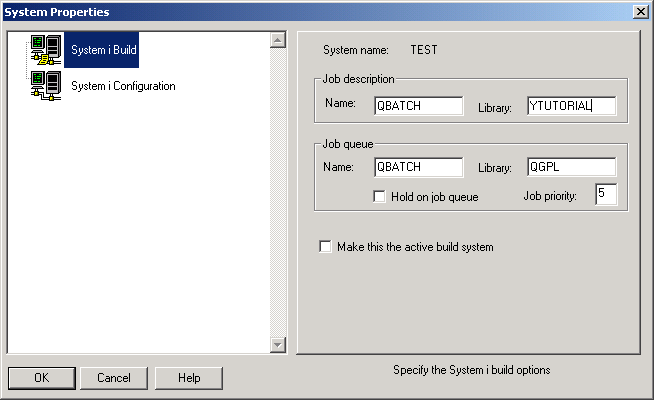Select System i Build tree label
Image resolution: width=654 pixels, height=400 pixels.
click(x=101, y=50)
